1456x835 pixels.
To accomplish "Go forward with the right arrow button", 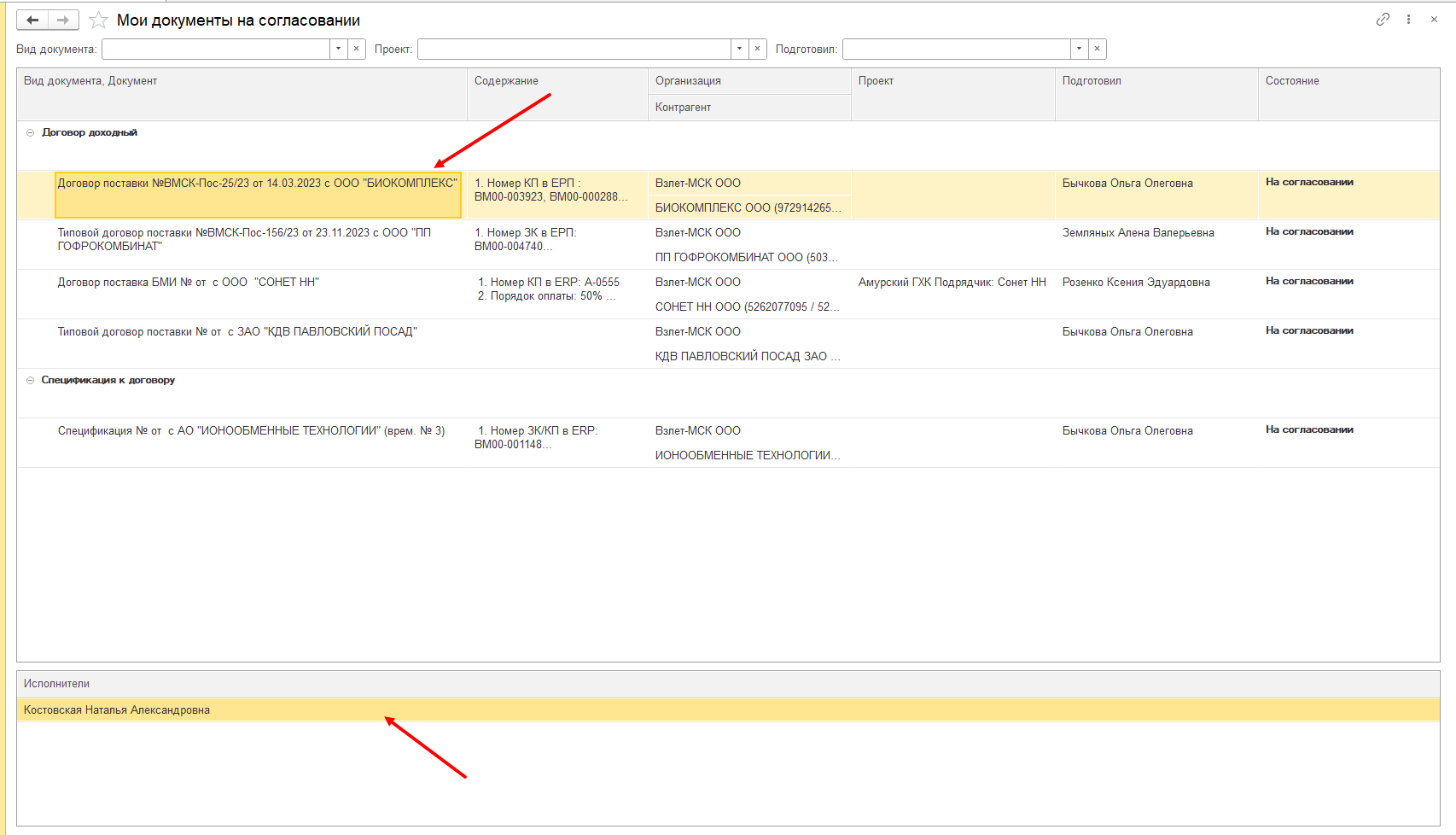I will (63, 20).
